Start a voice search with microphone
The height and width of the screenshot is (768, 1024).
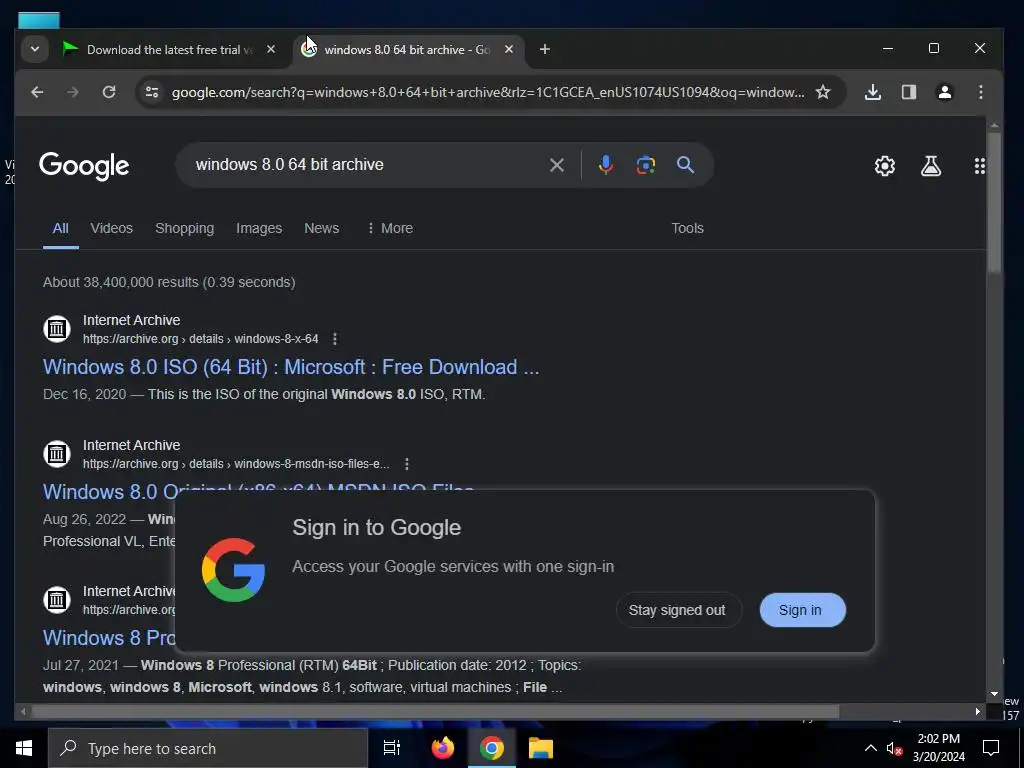[605, 165]
